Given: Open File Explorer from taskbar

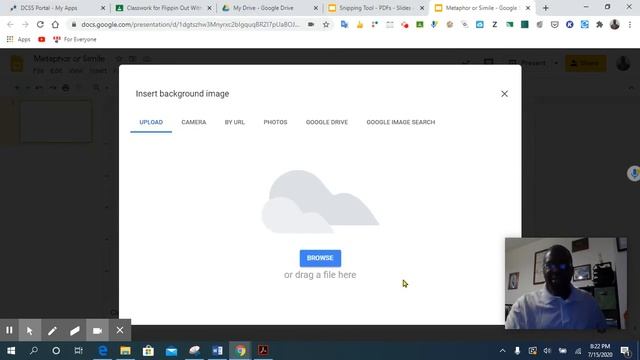Looking at the screenshot, I should point(125,351).
